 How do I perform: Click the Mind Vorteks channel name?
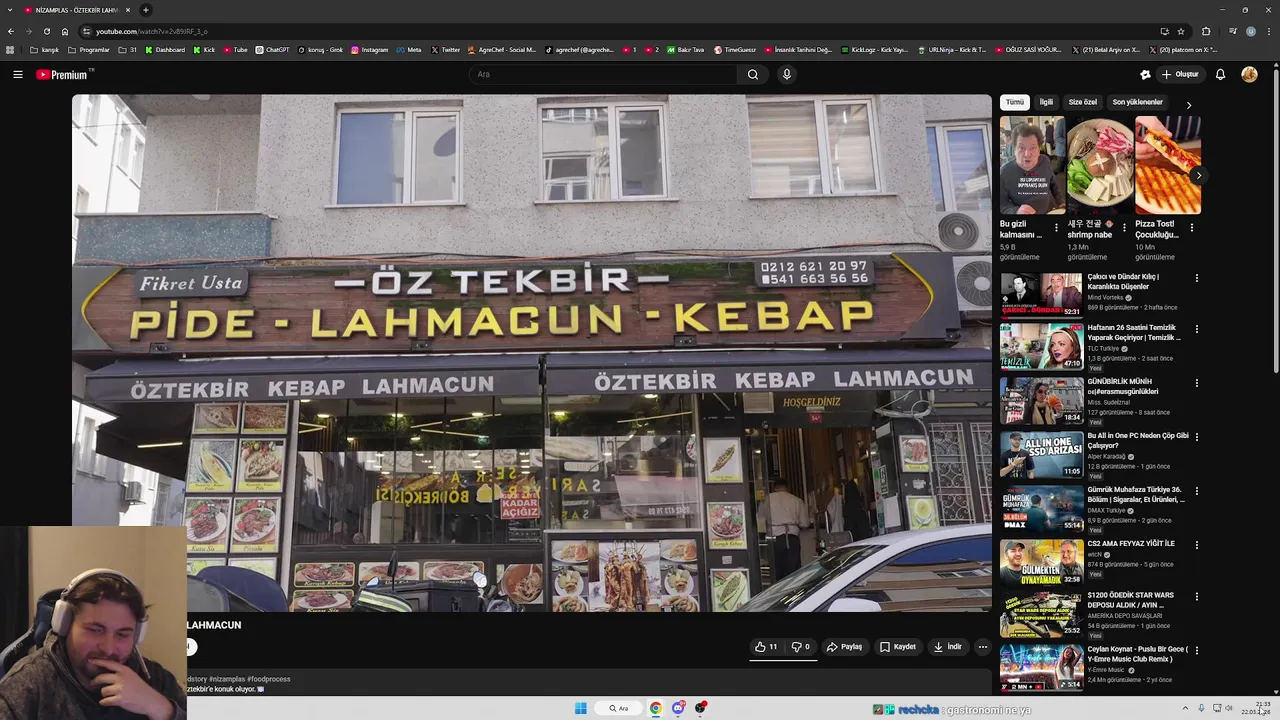[1105, 297]
